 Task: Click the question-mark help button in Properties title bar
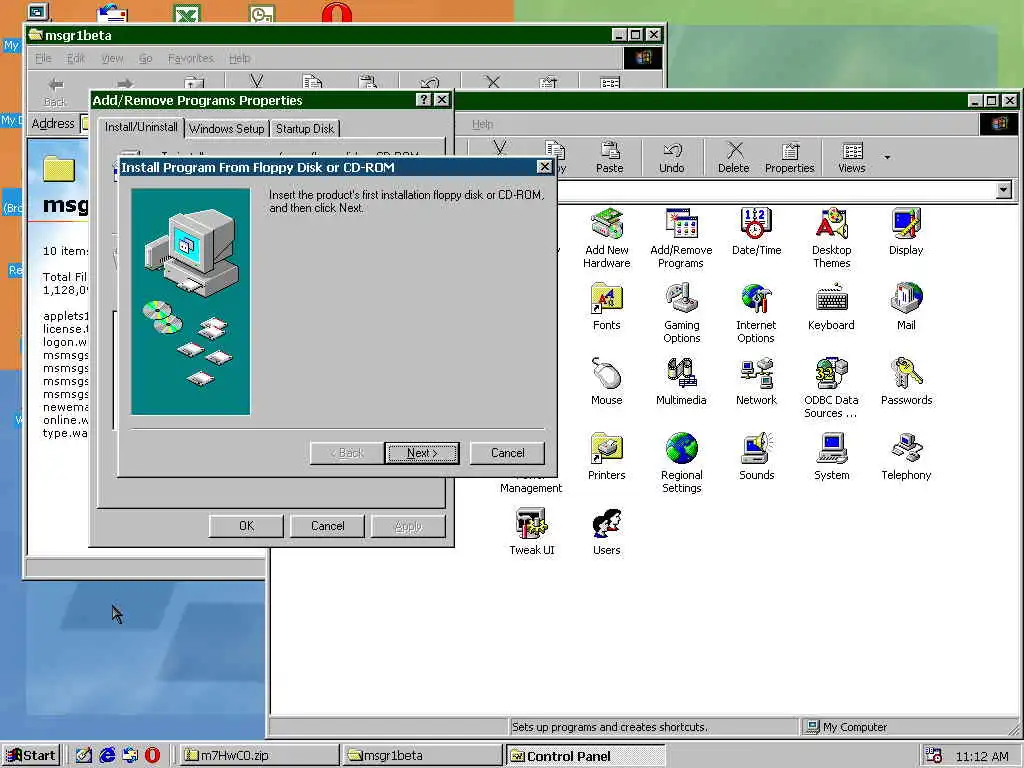(423, 99)
